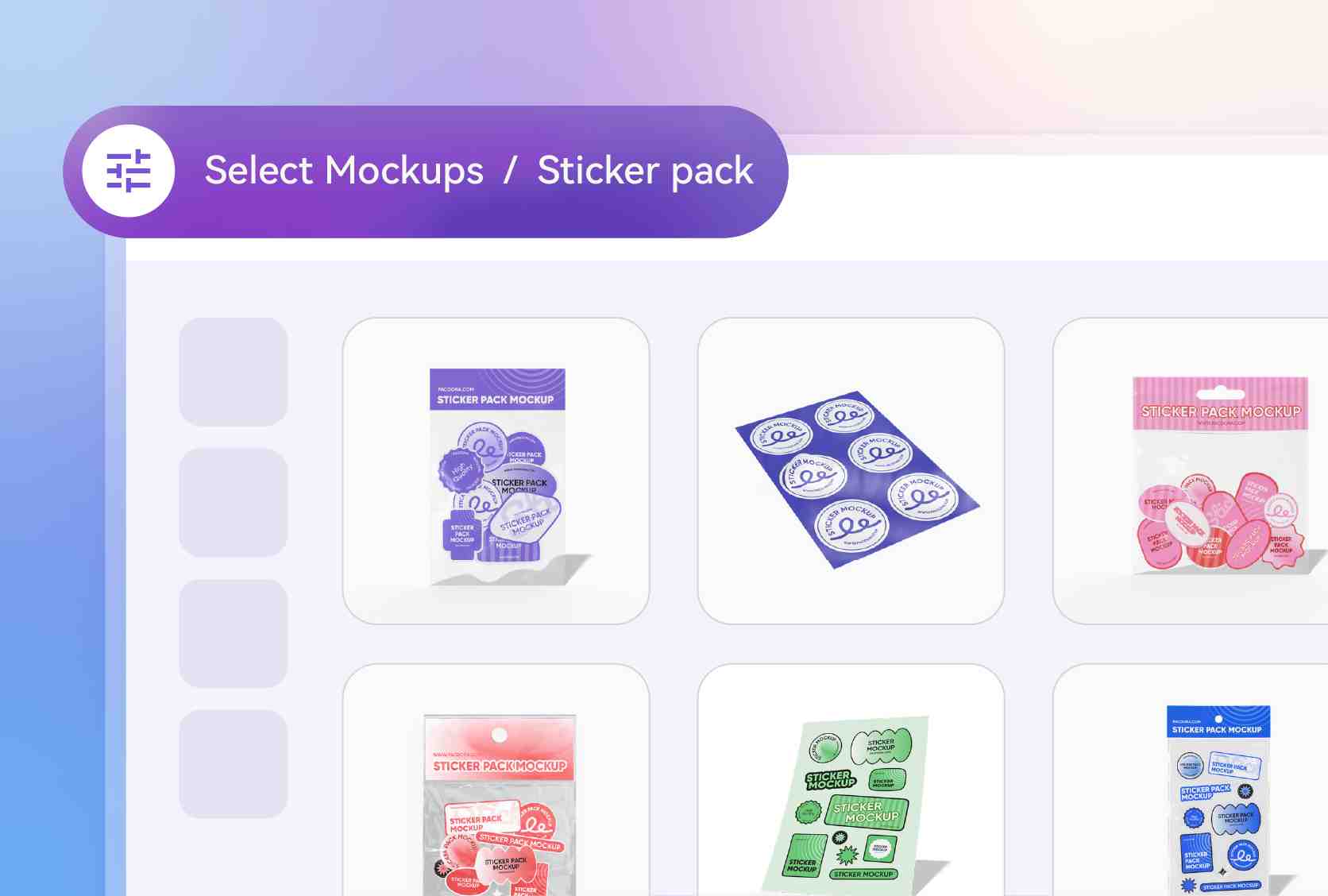The width and height of the screenshot is (1328, 896).
Task: Click the filter sliders icon
Action: (x=129, y=172)
